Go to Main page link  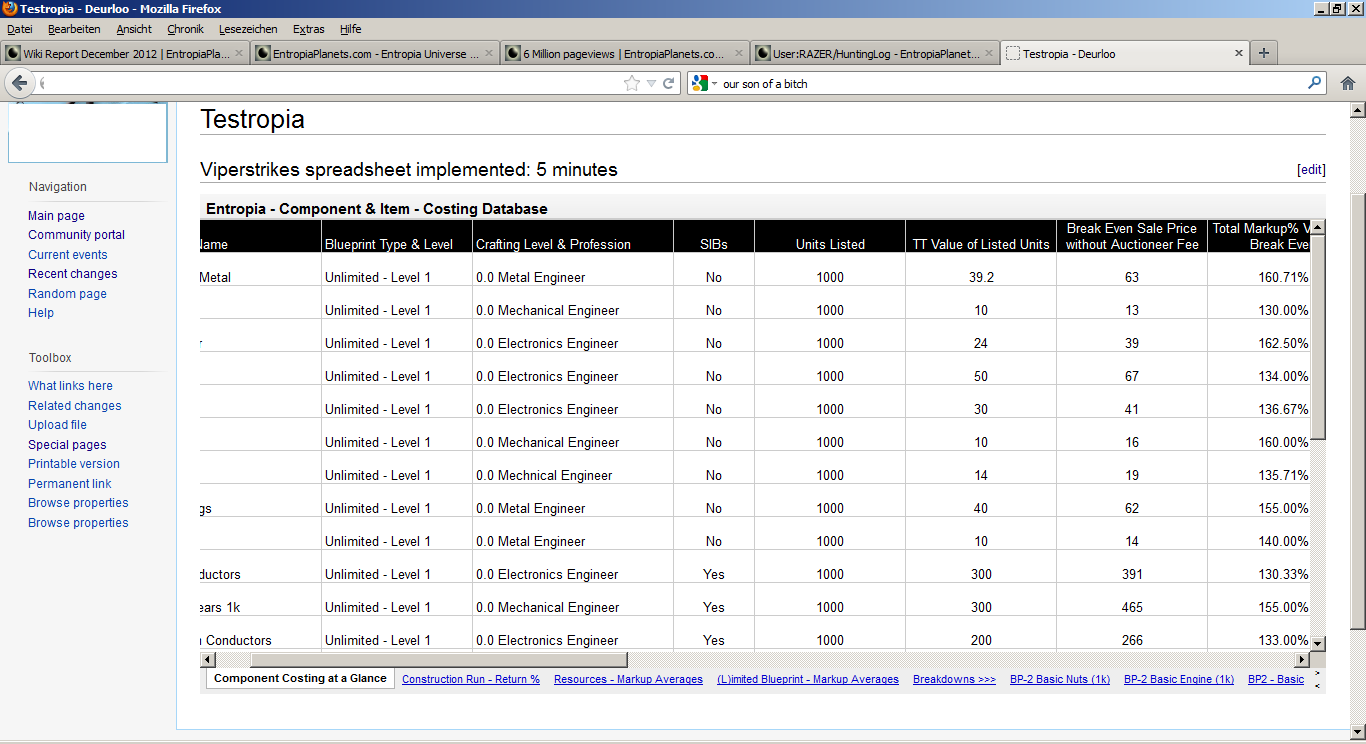[x=56, y=216]
